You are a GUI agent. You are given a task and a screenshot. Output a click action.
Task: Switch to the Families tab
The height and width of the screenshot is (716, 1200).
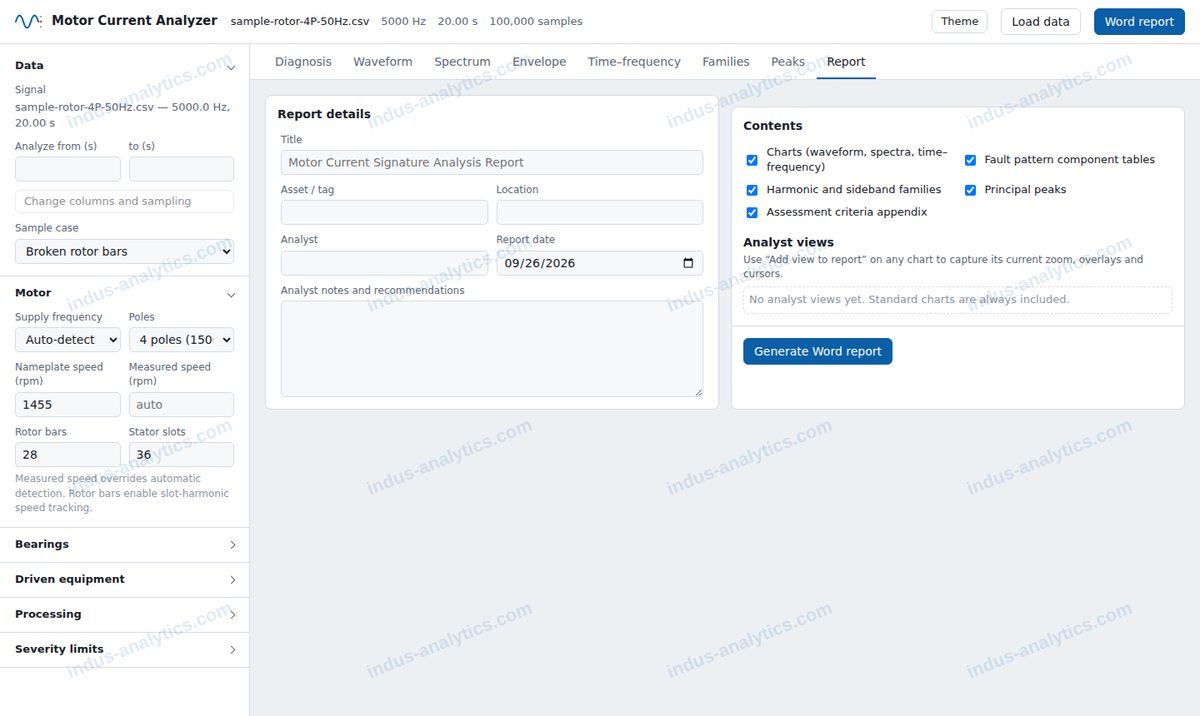point(726,62)
